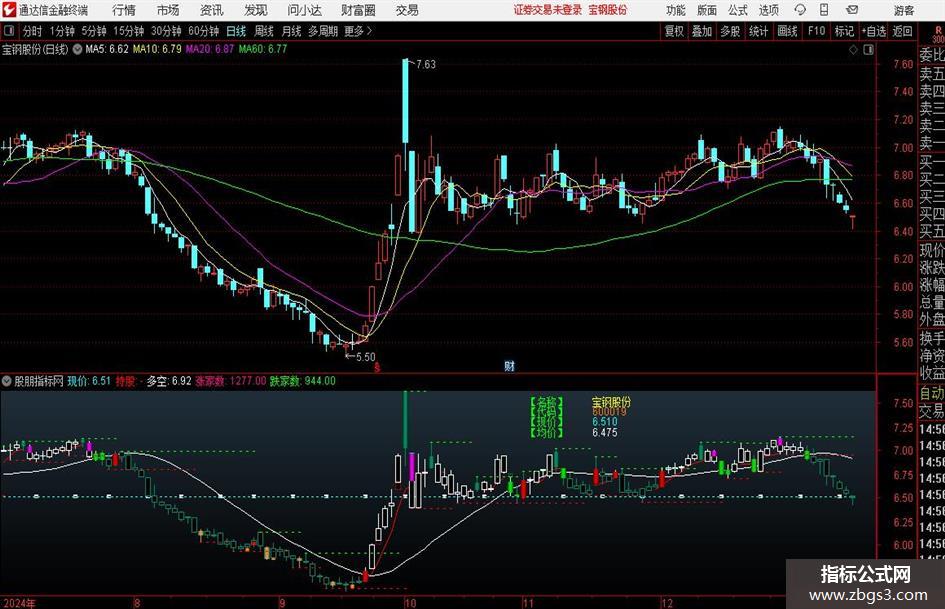Open the 版面 menu

point(707,10)
